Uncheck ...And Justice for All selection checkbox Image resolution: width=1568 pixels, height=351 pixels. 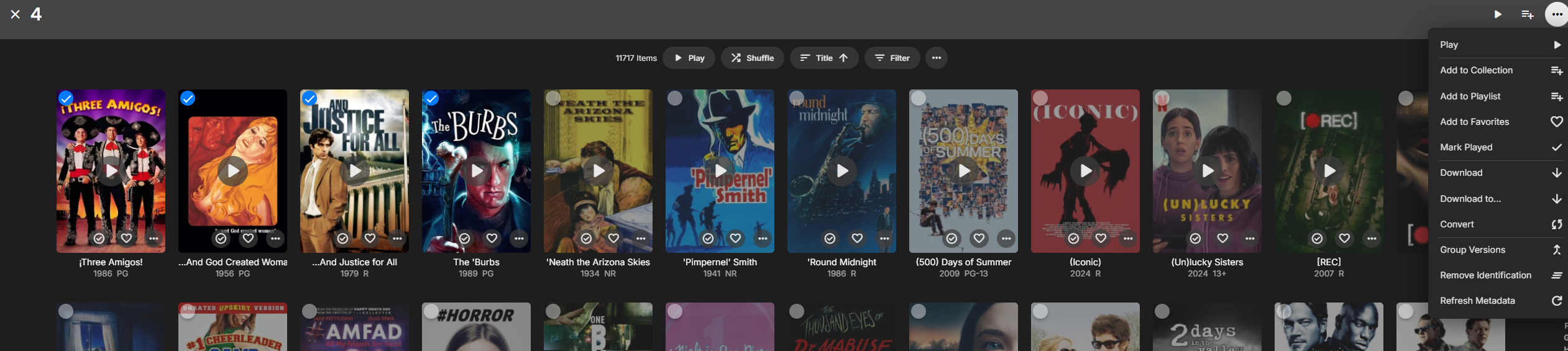(309, 98)
